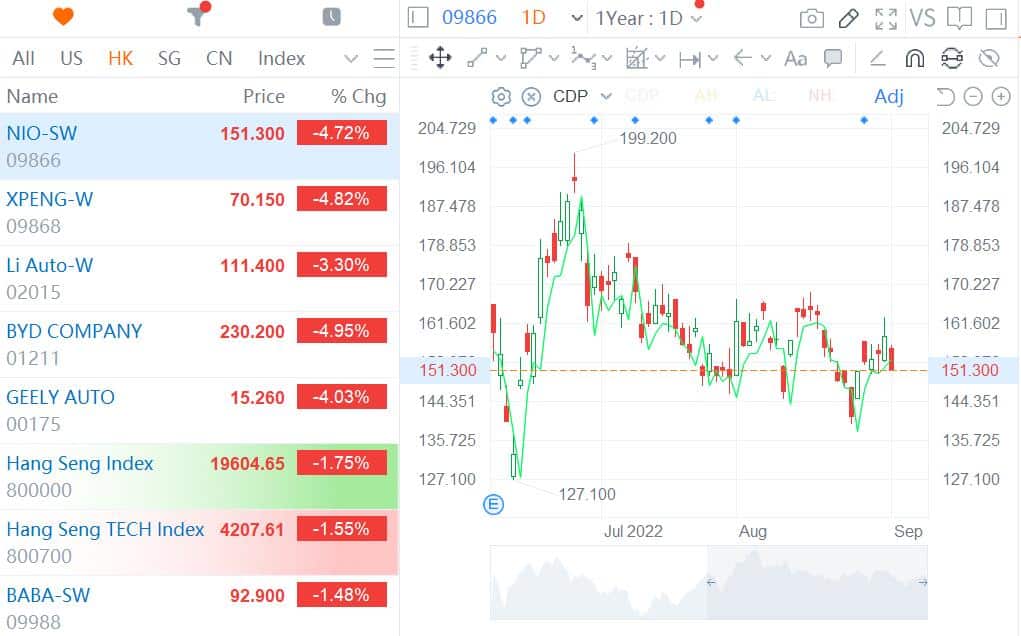The image size is (1021, 636).
Task: Expand the 1D interval dropdown
Action: tap(576, 18)
